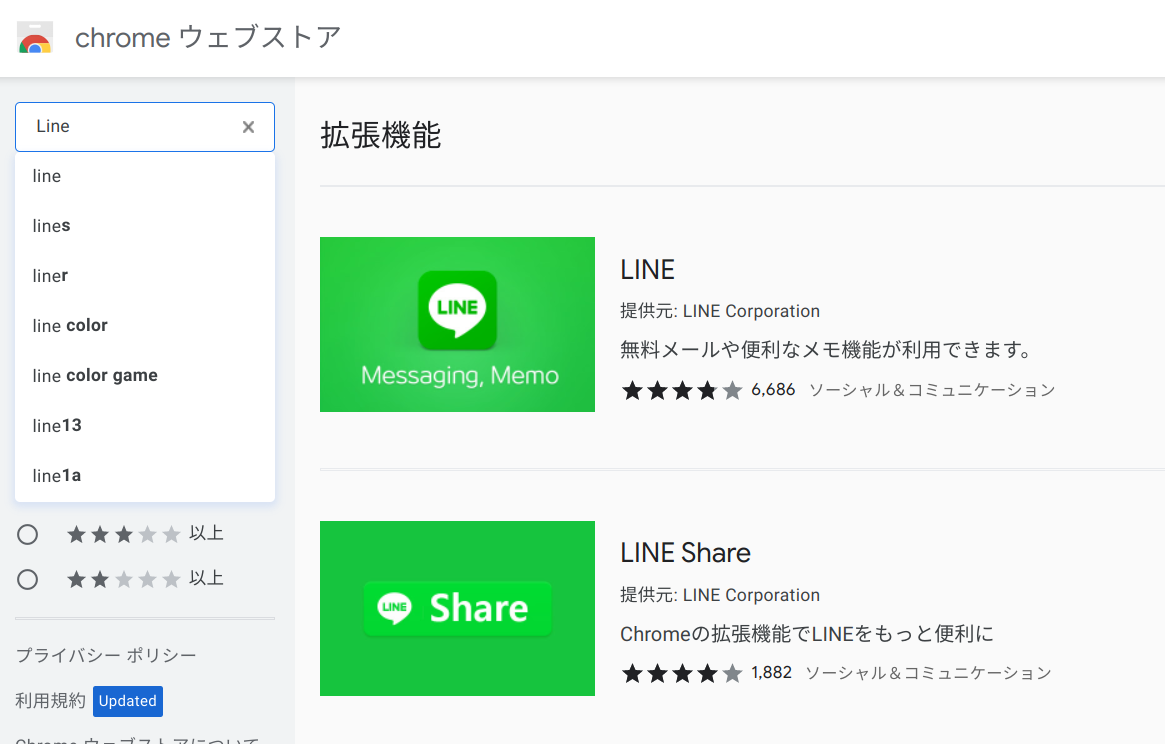
Task: Focus the search box containing 'Line'
Action: [145, 127]
